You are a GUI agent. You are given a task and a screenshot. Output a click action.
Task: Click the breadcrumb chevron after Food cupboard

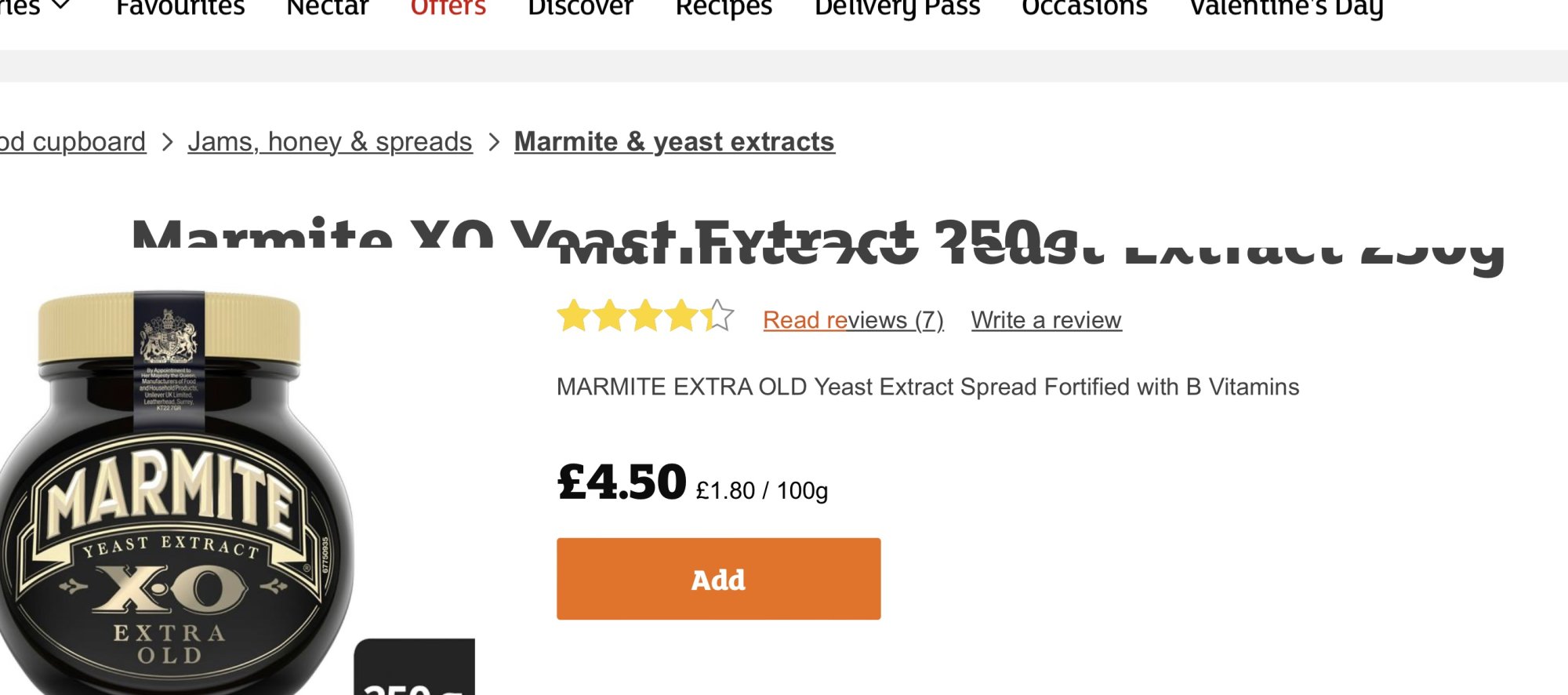[167, 143]
